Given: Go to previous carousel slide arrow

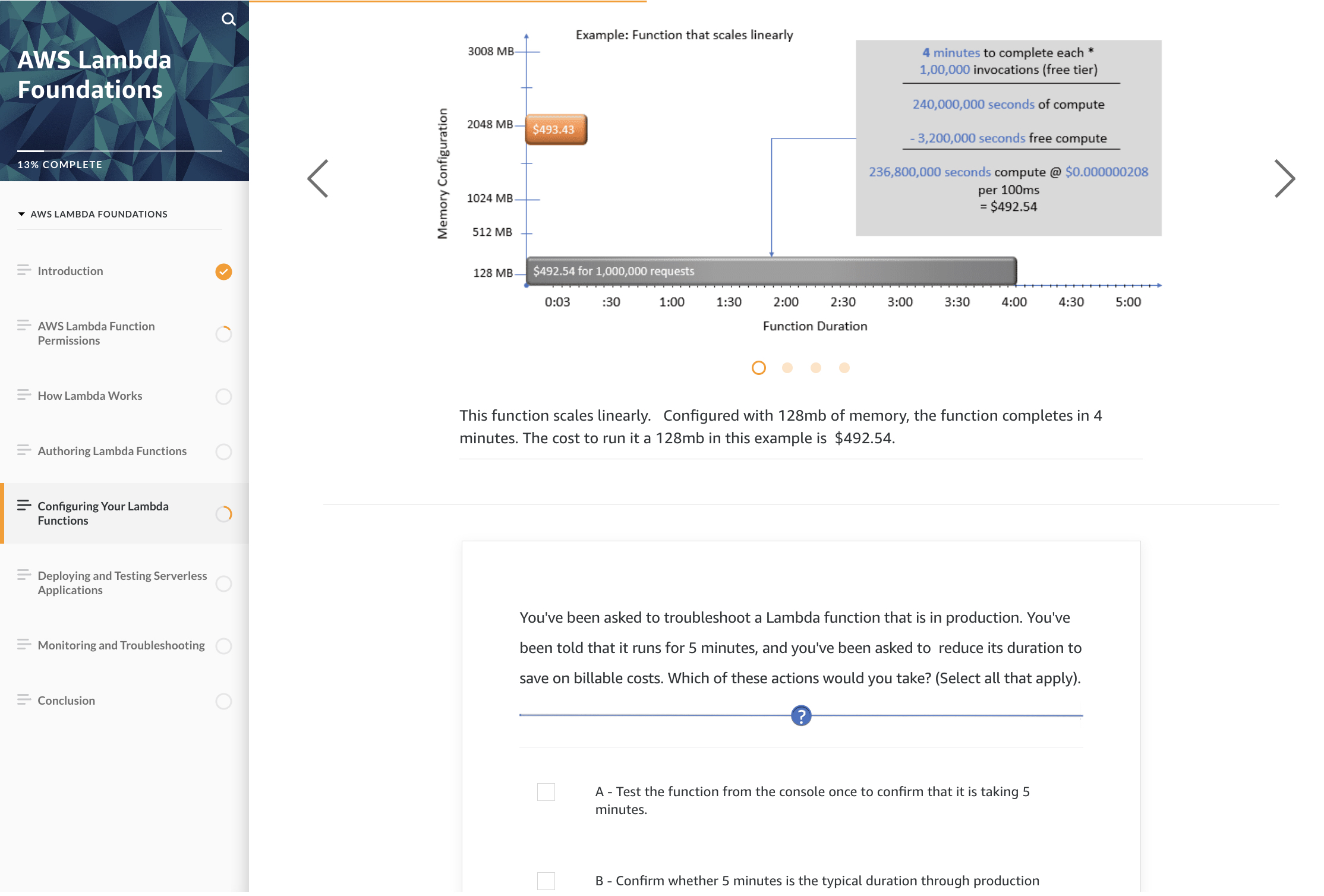Looking at the screenshot, I should (x=318, y=178).
